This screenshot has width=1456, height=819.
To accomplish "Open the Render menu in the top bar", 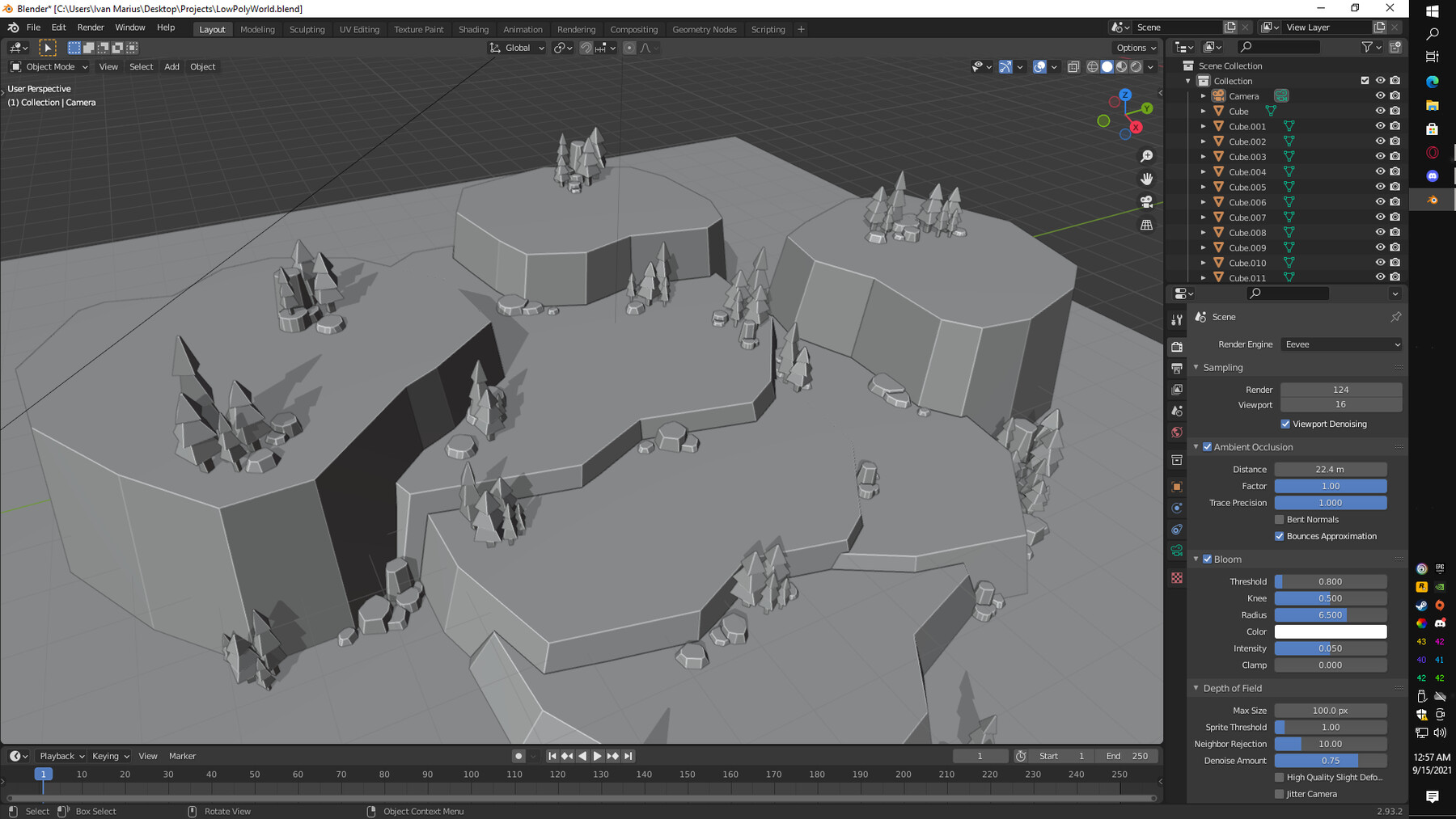I will tap(91, 27).
